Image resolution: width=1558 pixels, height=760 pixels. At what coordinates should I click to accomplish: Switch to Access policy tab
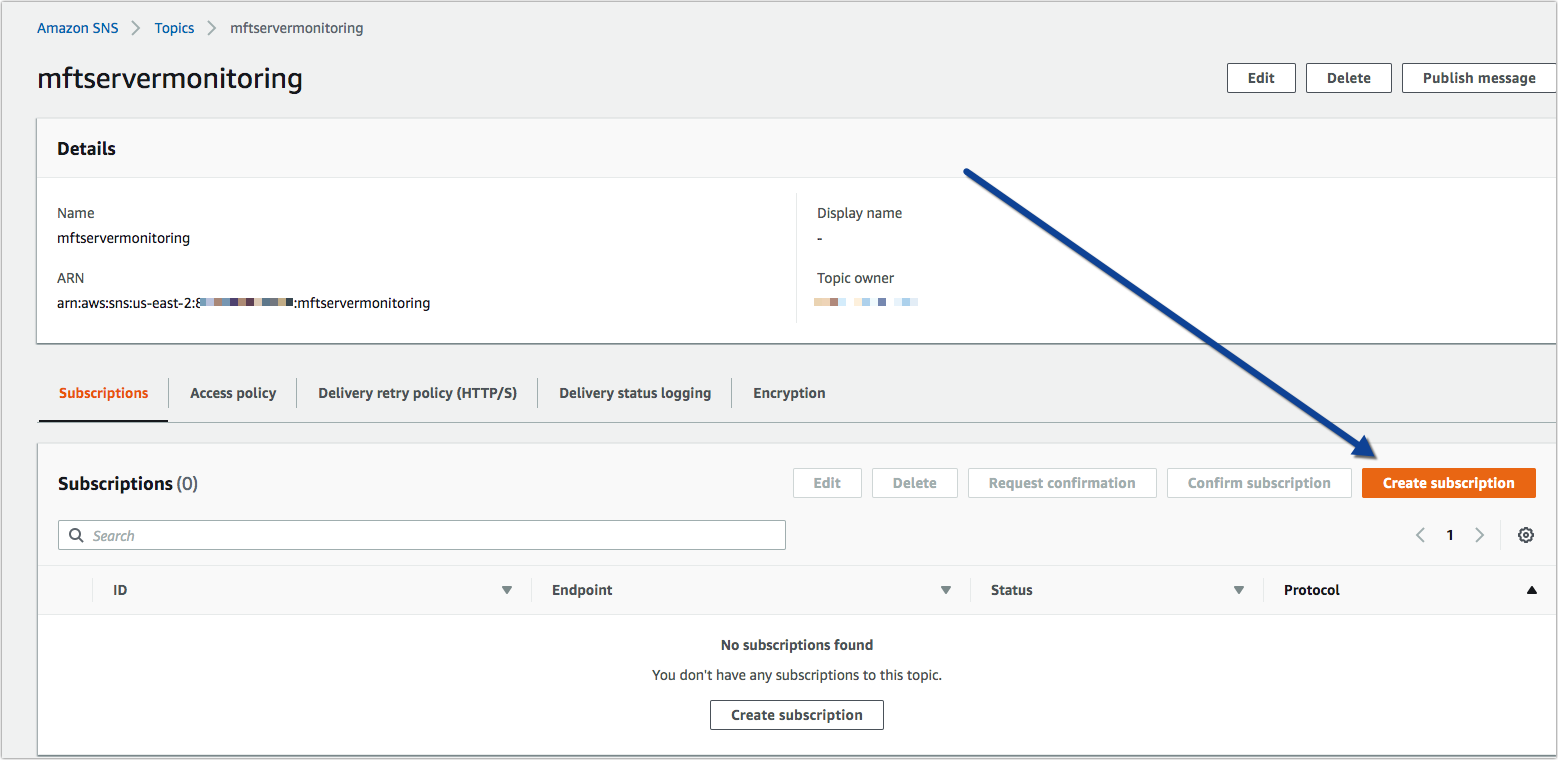(233, 393)
